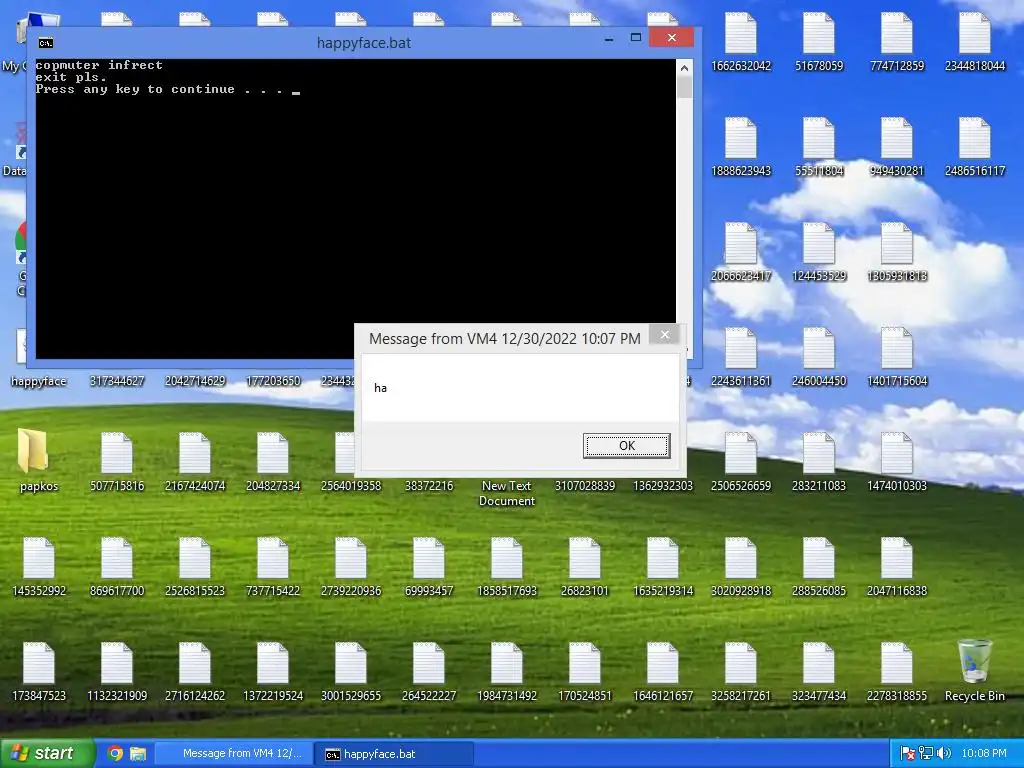Screen dimensions: 1024x768
Task: Select the file 2486516117
Action: [974, 147]
